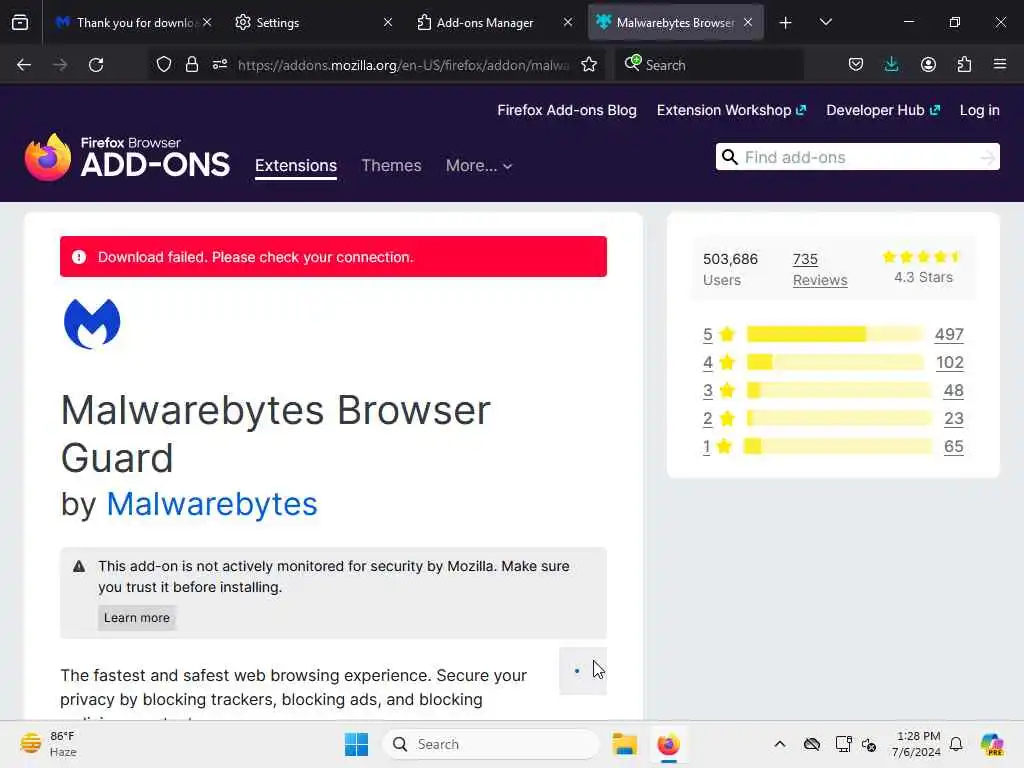Open the Extensions puzzle icon
1024x768 pixels.
(964, 64)
